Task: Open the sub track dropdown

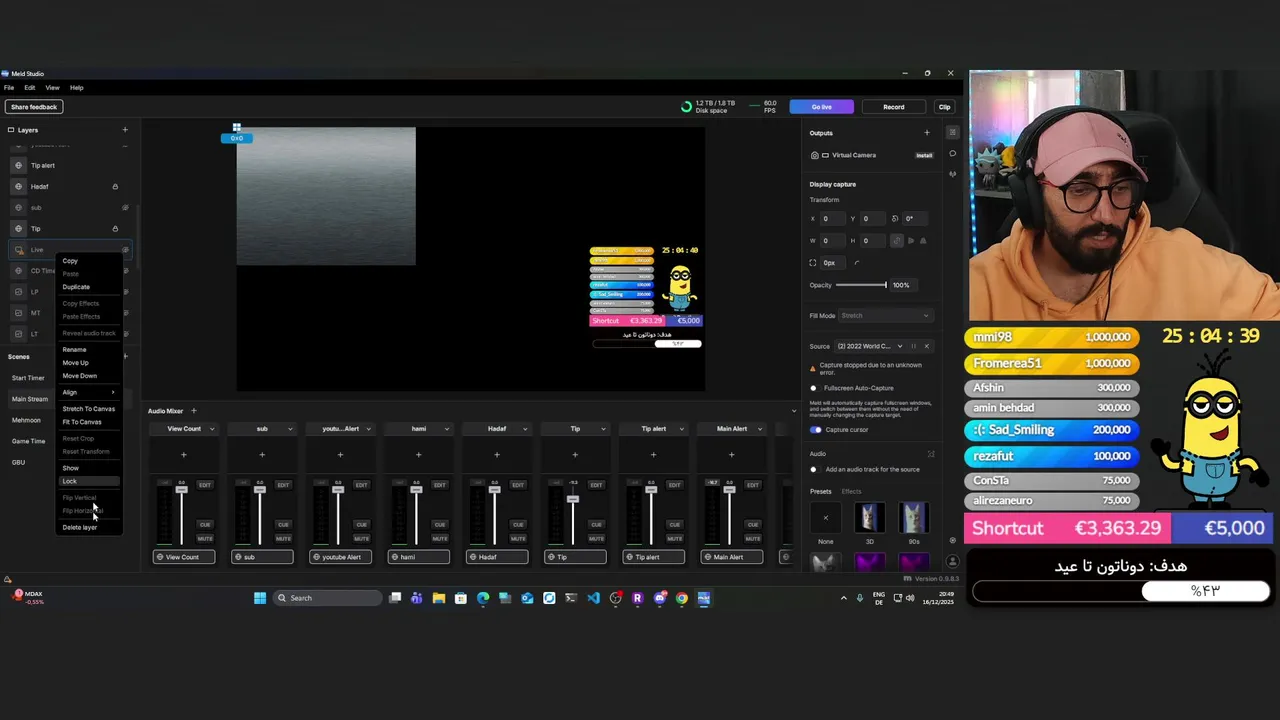Action: pos(290,429)
